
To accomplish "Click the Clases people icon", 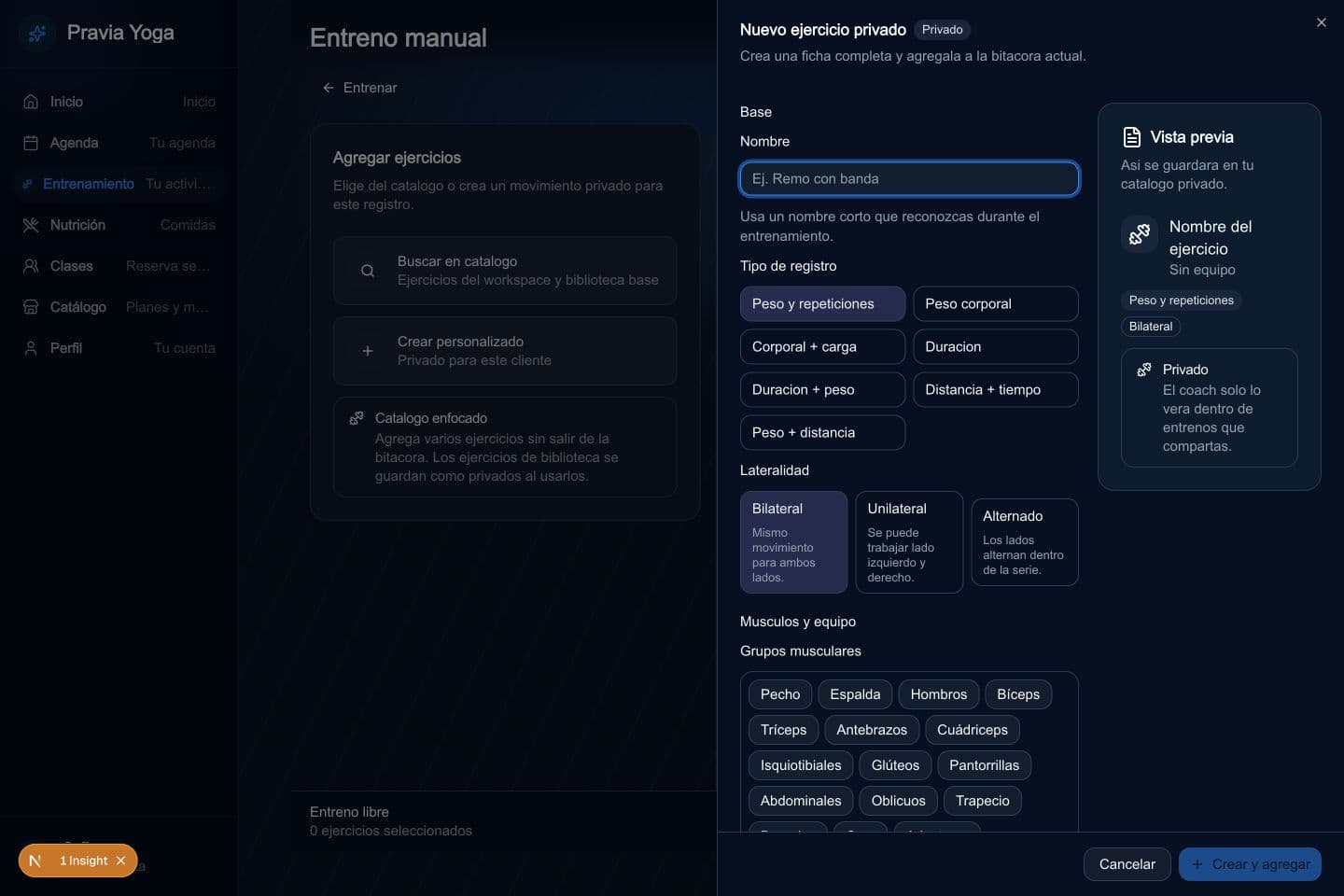I will click(x=31, y=266).
